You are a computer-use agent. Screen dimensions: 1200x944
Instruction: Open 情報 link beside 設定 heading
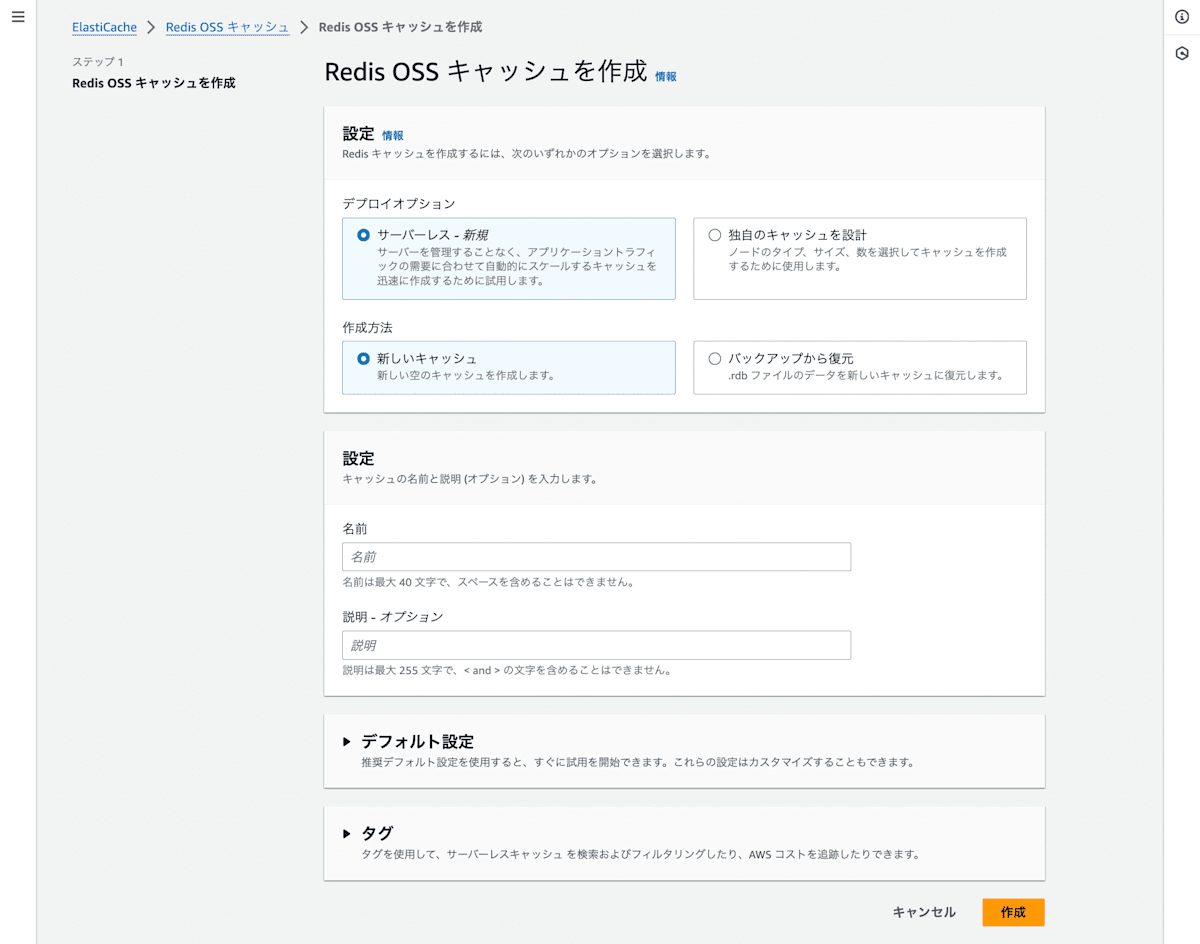(393, 135)
